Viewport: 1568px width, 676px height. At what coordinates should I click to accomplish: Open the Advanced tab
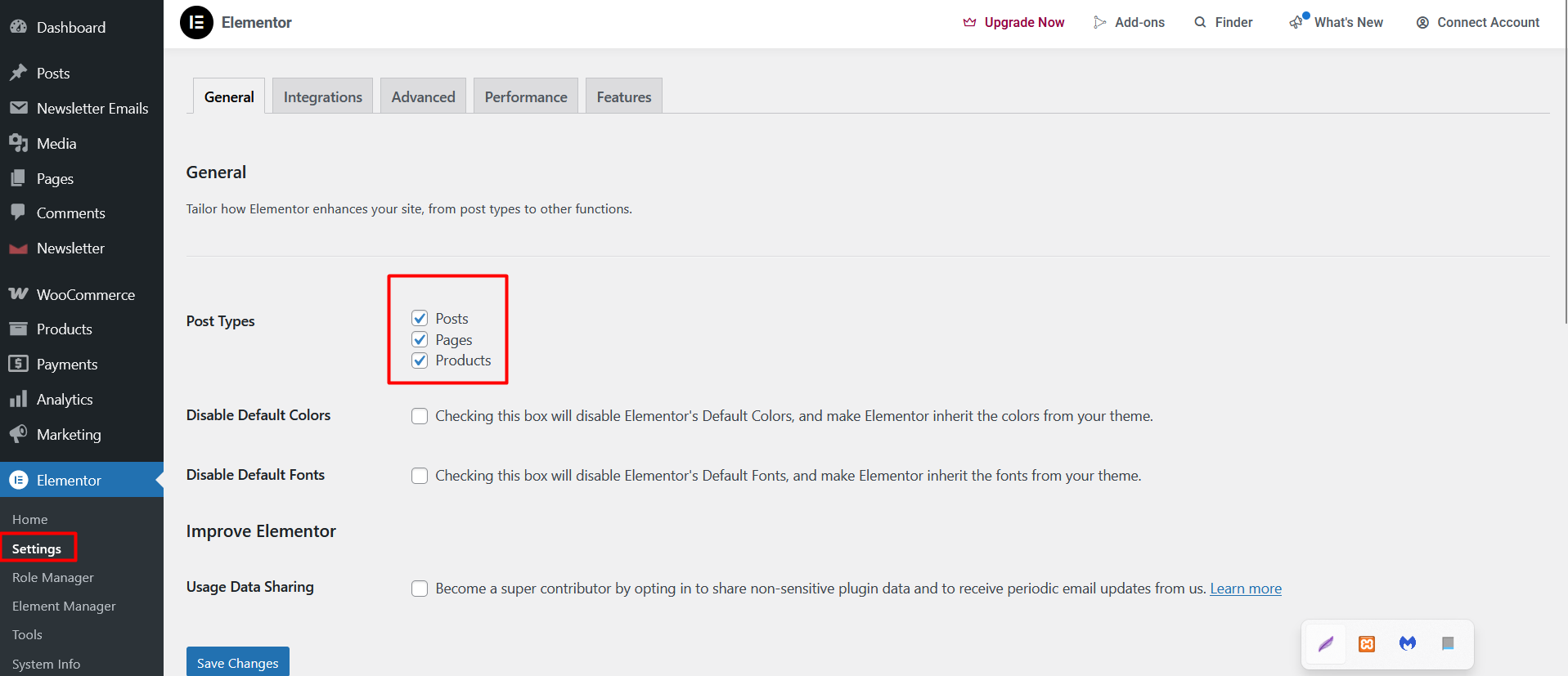coord(423,96)
